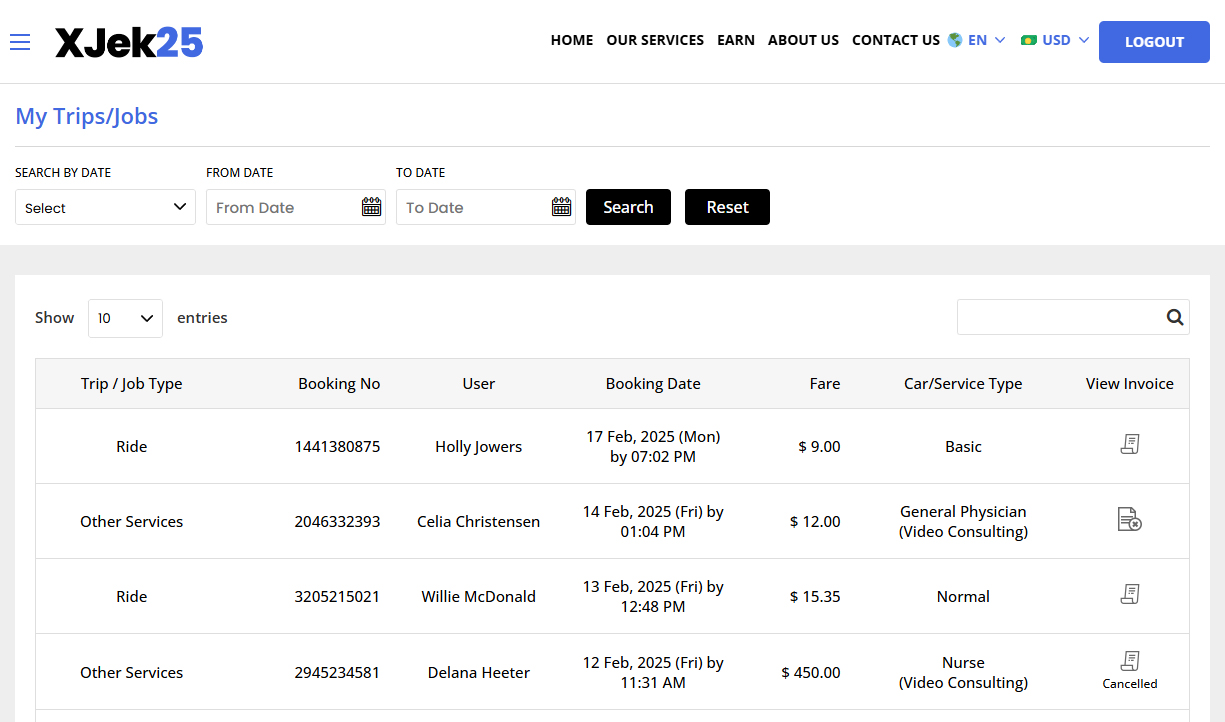Image resolution: width=1225 pixels, height=722 pixels.
Task: Log out using the Logout button
Action: click(x=1154, y=42)
